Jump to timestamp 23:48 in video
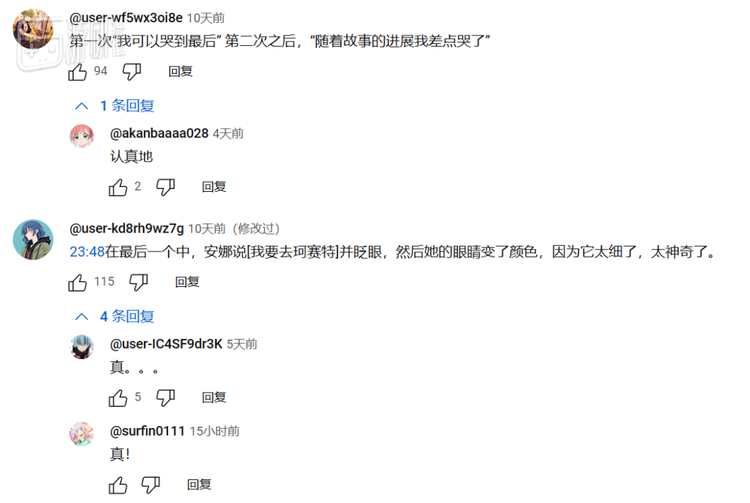The width and height of the screenshot is (750, 503). click(x=87, y=252)
